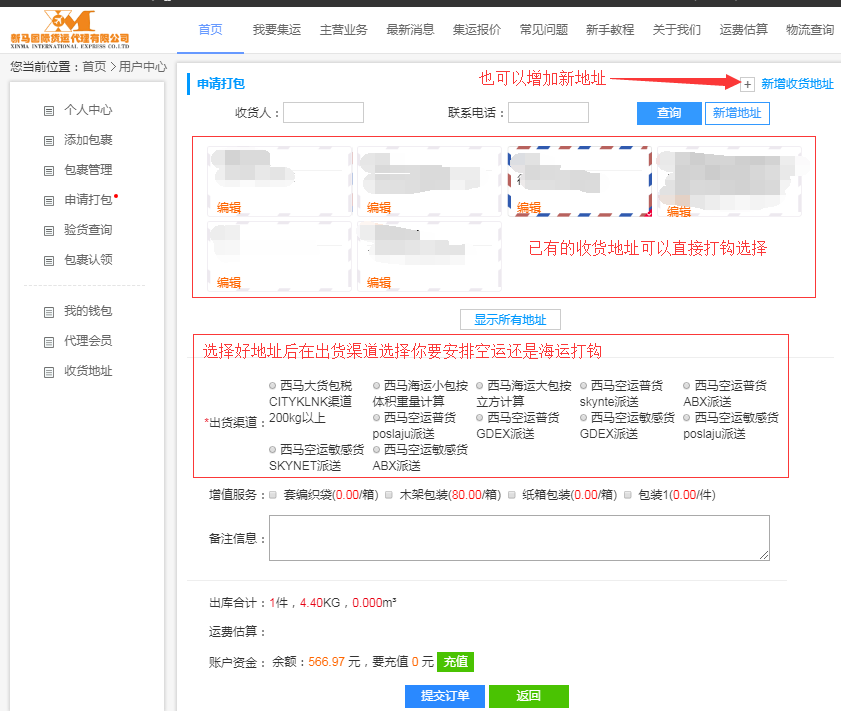
Task: Check the 木架包装 service checkbox
Action: pyautogui.click(x=389, y=495)
